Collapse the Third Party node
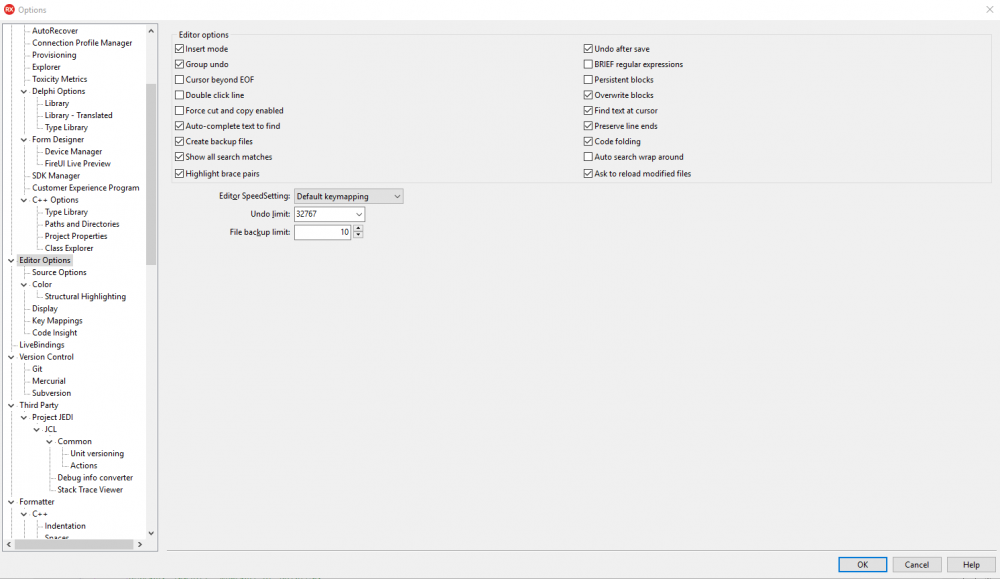This screenshot has height=579, width=1000. pyautogui.click(x=11, y=406)
